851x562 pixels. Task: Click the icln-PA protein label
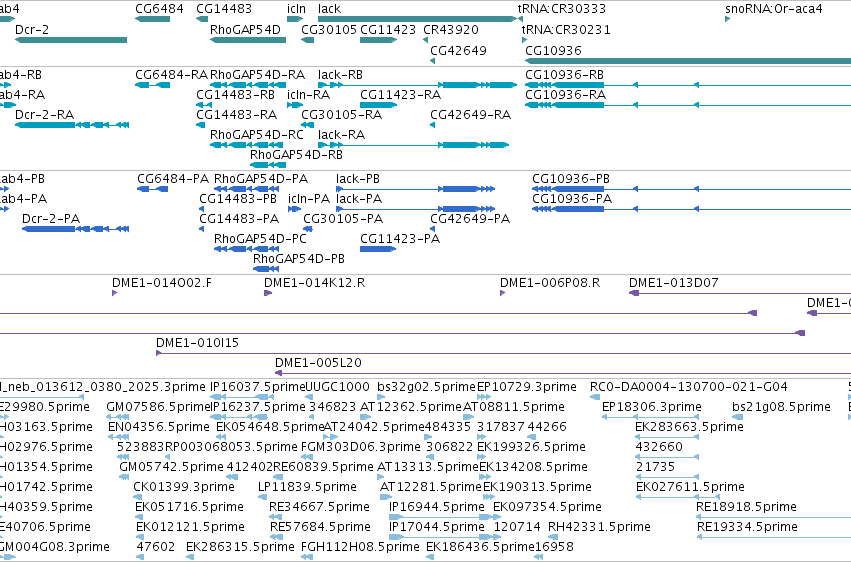309,199
